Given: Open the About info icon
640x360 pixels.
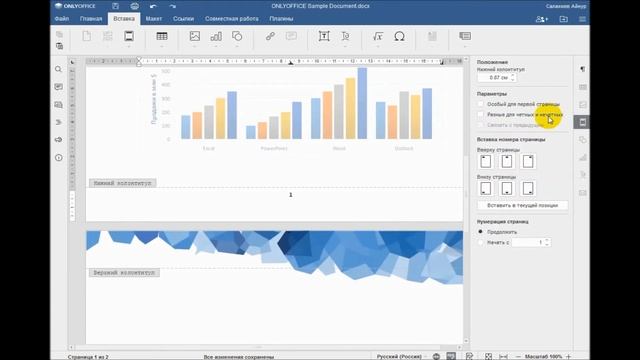Looking at the screenshot, I should [x=59, y=158].
